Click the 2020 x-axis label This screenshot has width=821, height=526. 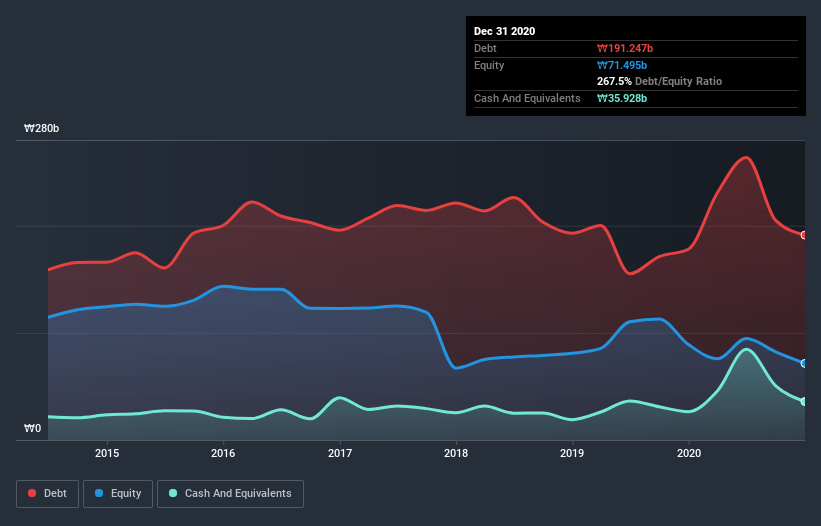[689, 453]
